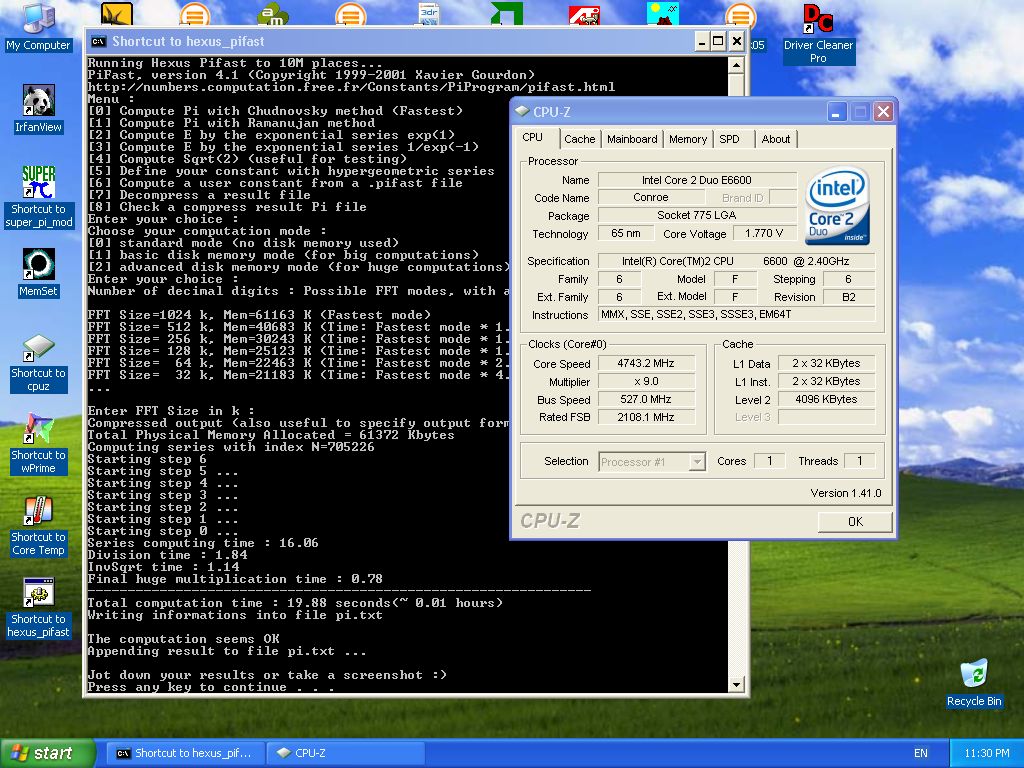Click the command window scrollbar up arrow
The height and width of the screenshot is (768, 1024).
[736, 65]
